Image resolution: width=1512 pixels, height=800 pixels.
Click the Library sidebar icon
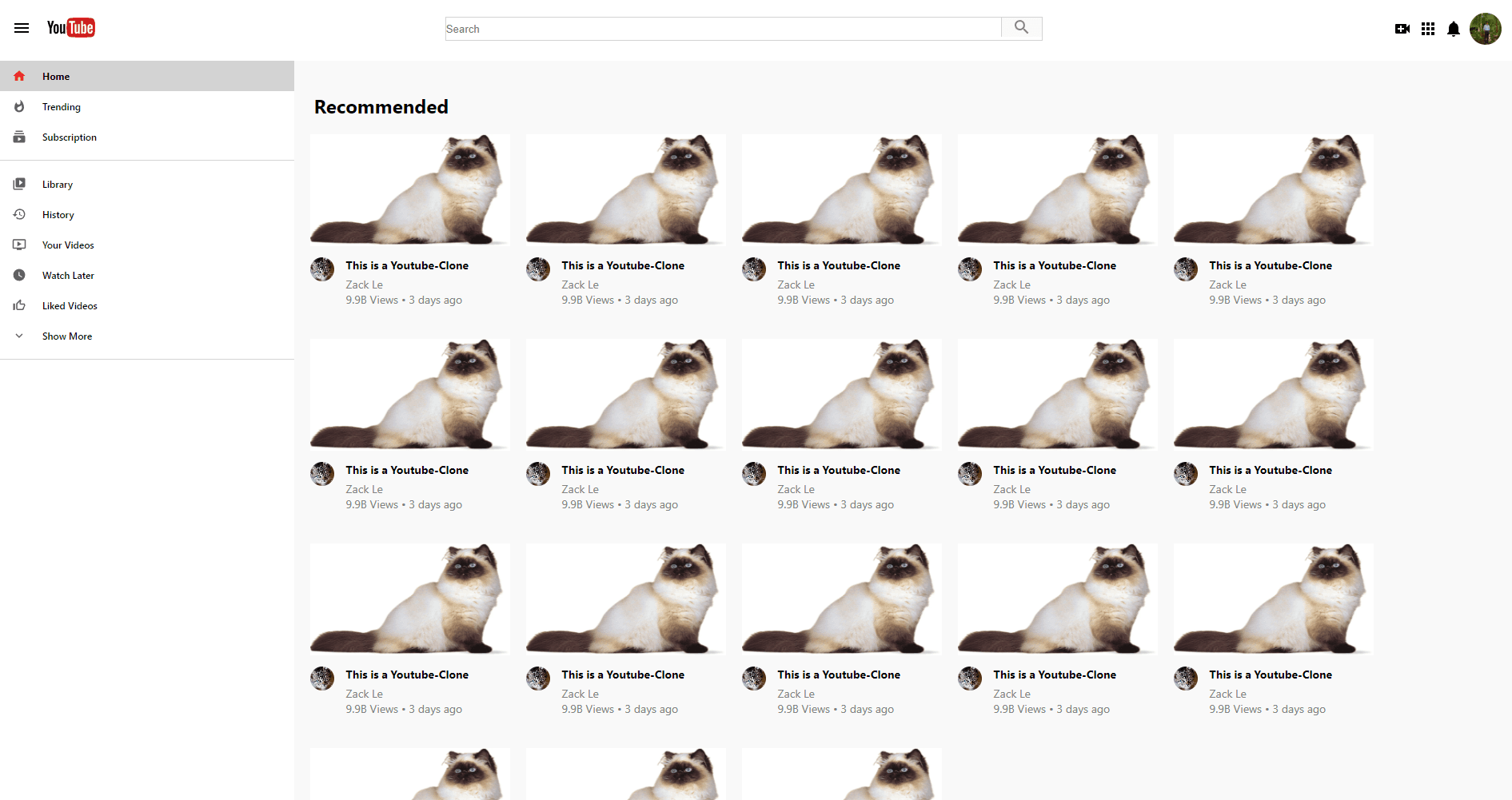19,184
